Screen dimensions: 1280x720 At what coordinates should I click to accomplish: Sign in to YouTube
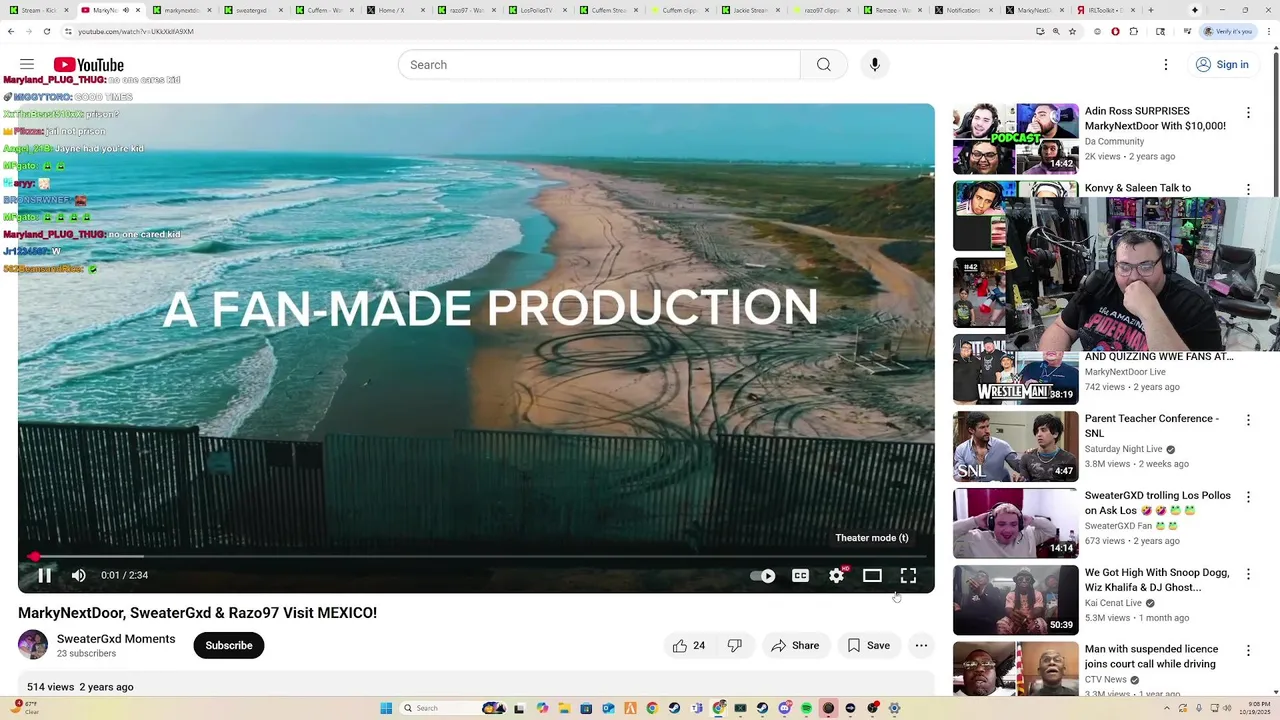tap(1222, 65)
